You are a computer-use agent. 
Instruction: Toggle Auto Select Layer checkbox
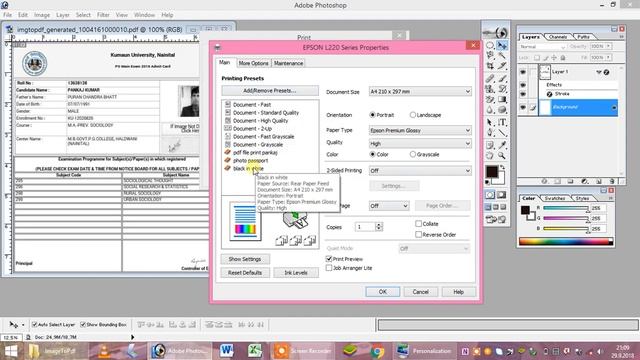(x=35, y=324)
